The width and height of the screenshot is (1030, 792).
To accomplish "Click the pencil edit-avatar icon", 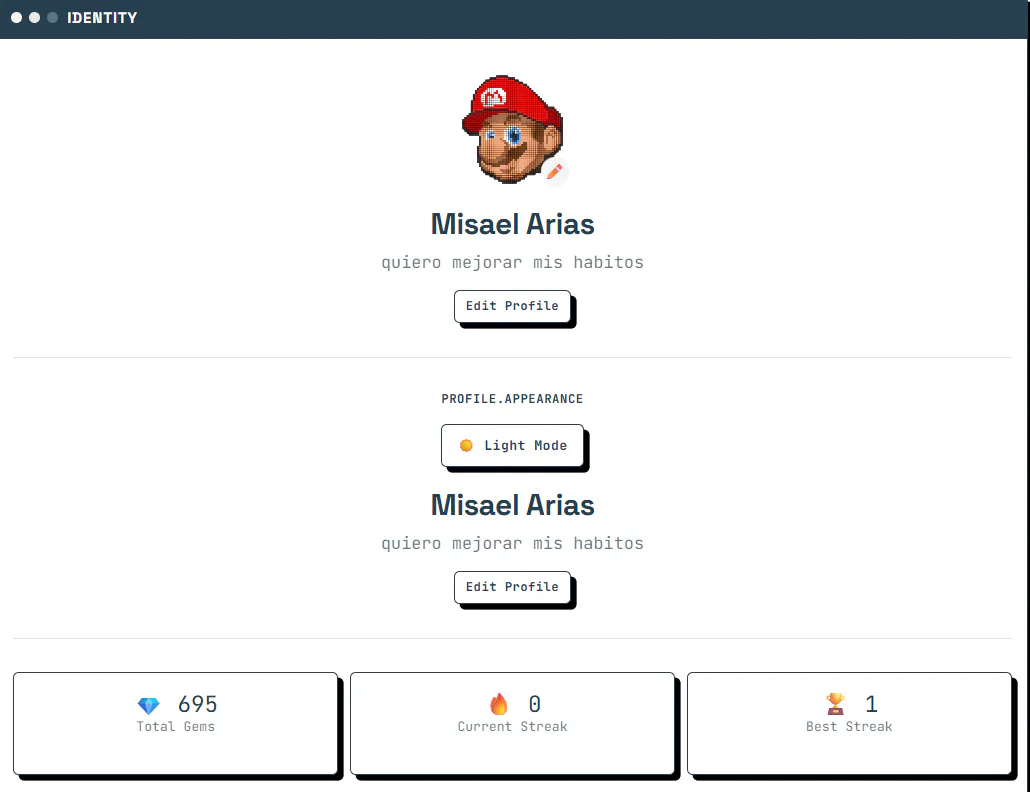I will (x=555, y=172).
